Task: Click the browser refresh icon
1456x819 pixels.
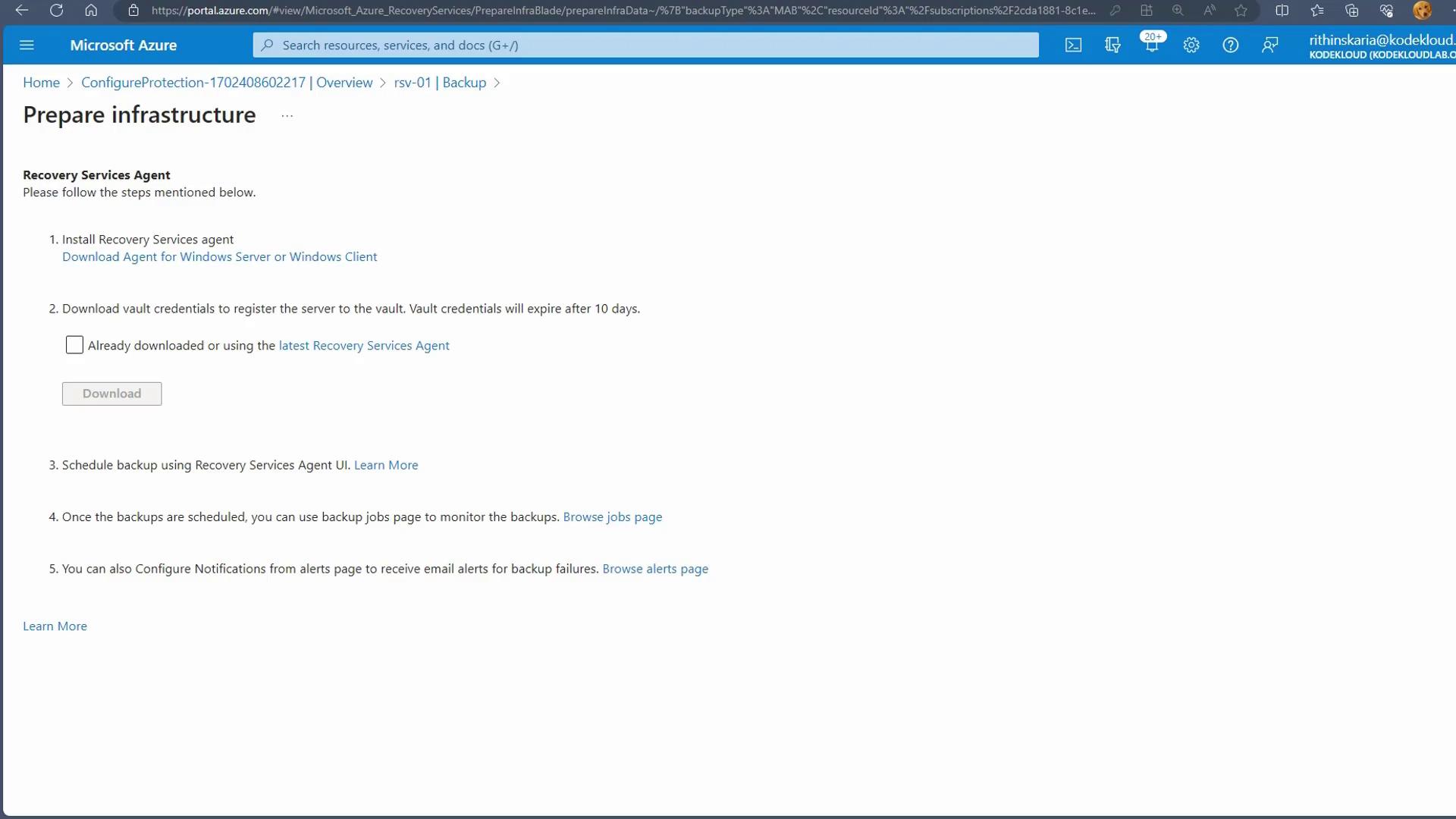Action: (56, 11)
